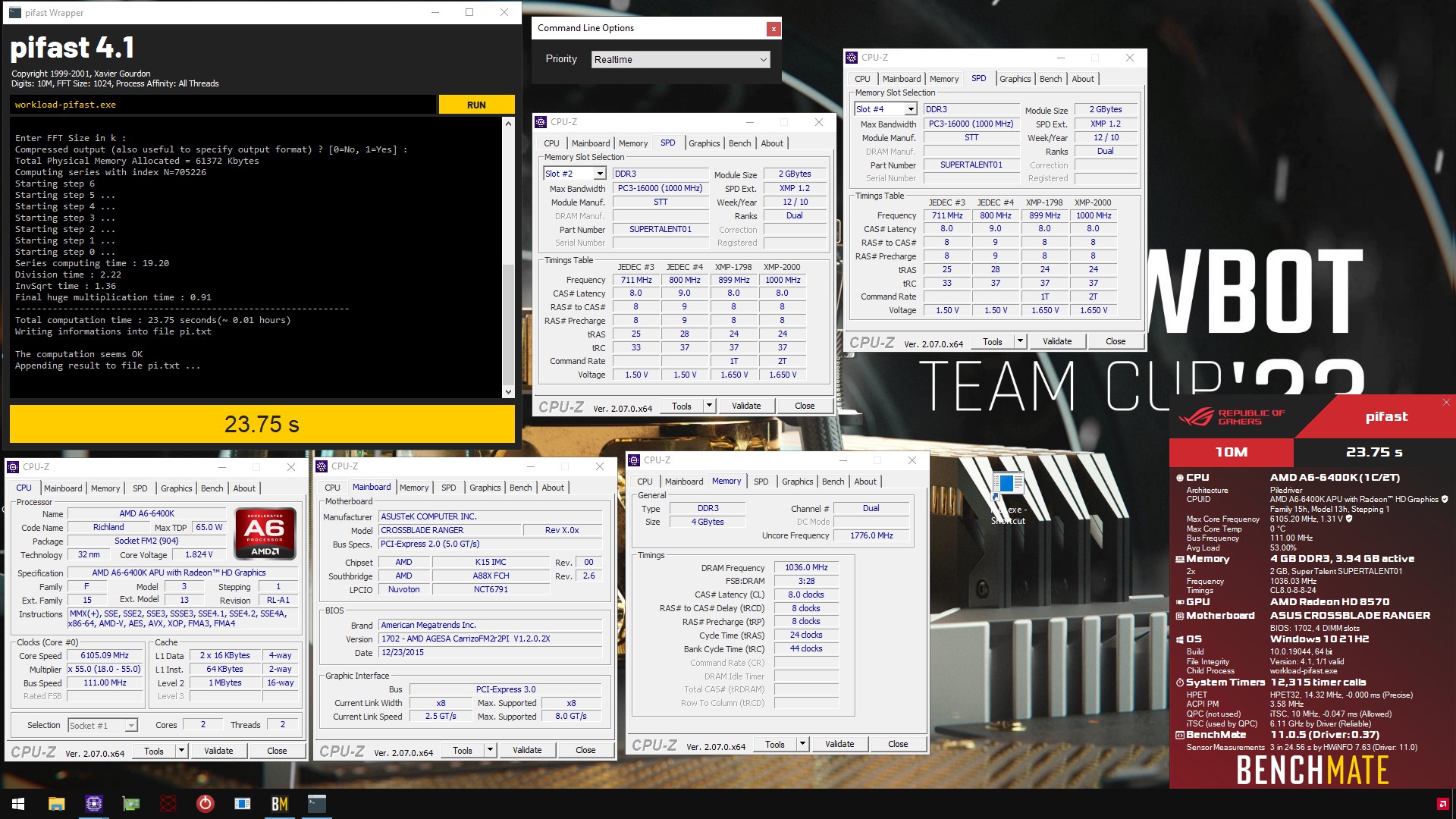
Task: Click Validate in CPU-Z Slot #4 window
Action: pyautogui.click(x=1057, y=341)
